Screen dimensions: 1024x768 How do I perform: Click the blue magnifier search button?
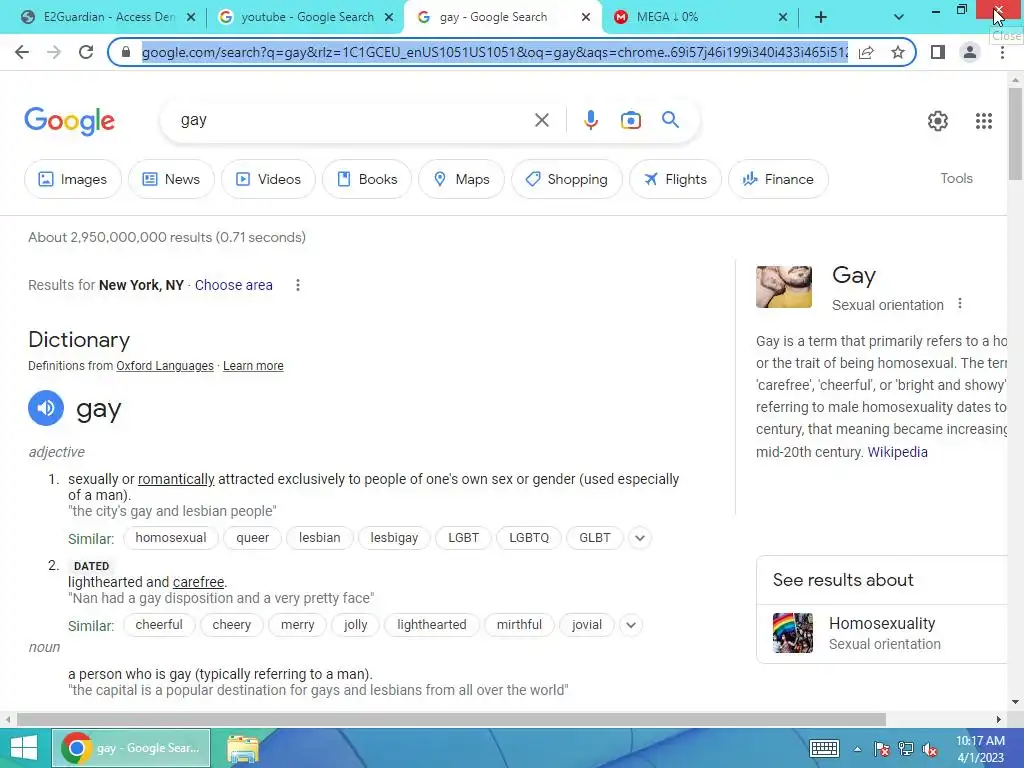pos(670,120)
